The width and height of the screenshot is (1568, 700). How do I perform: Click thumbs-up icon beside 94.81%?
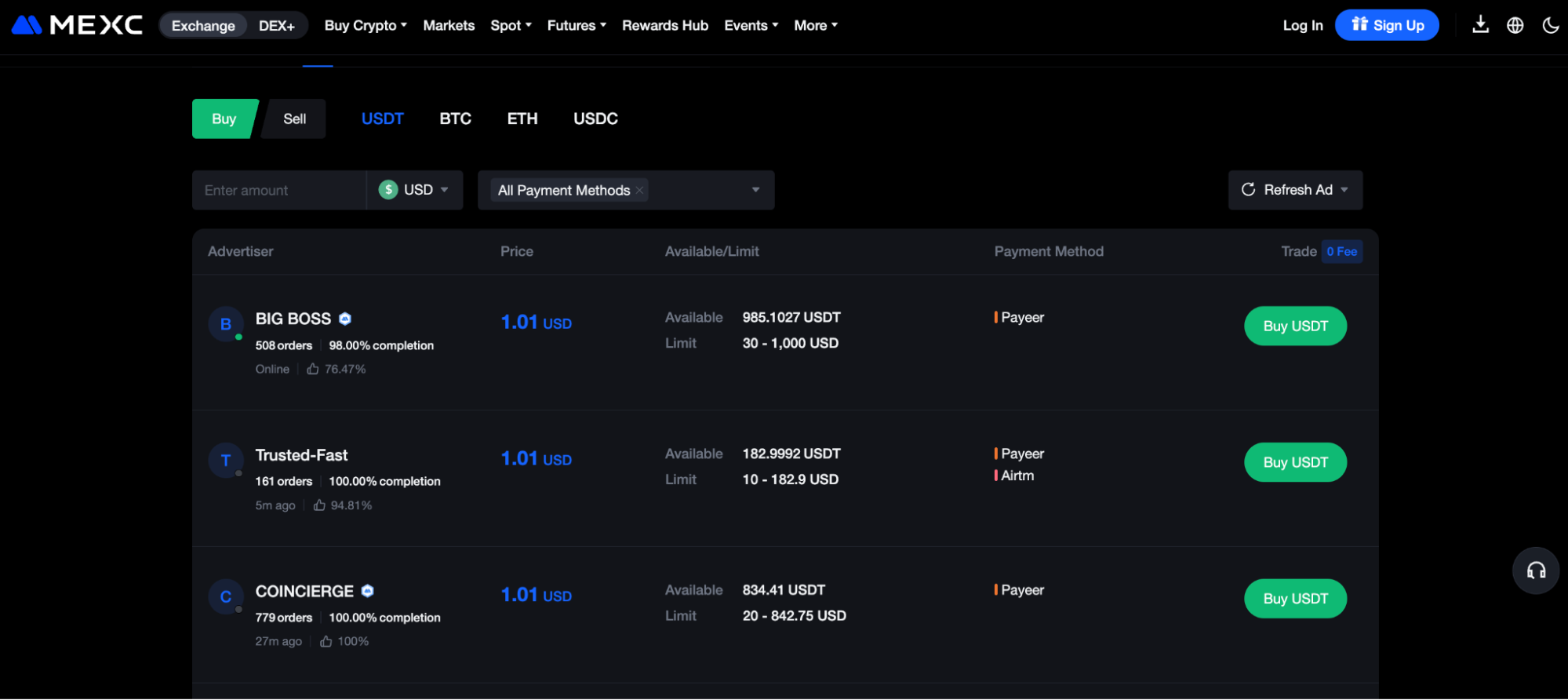pos(319,505)
